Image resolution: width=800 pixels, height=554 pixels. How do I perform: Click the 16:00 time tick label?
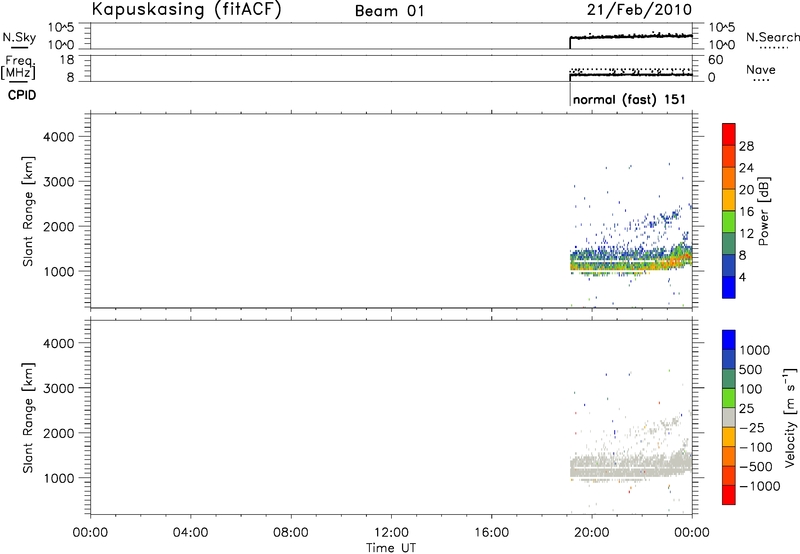pos(491,533)
